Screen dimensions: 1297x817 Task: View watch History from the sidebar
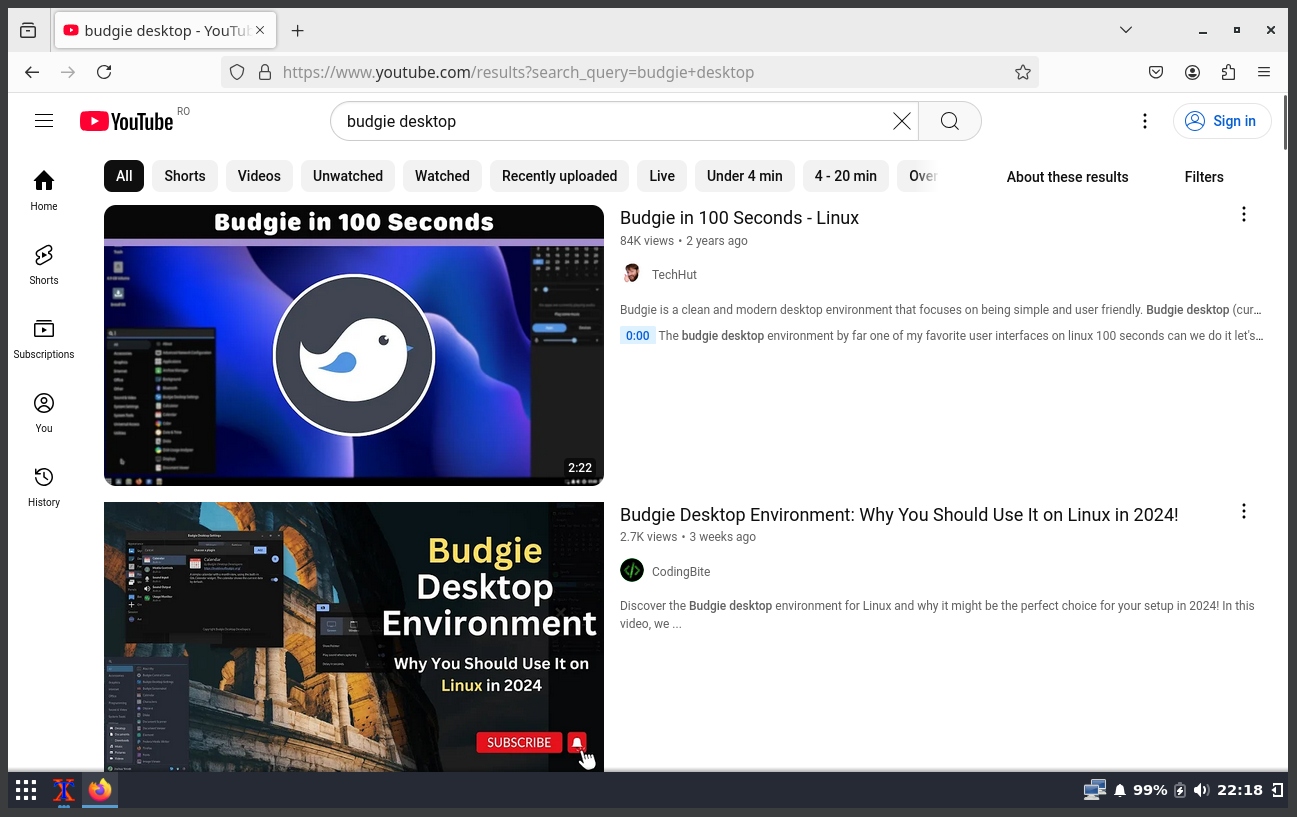click(x=43, y=486)
